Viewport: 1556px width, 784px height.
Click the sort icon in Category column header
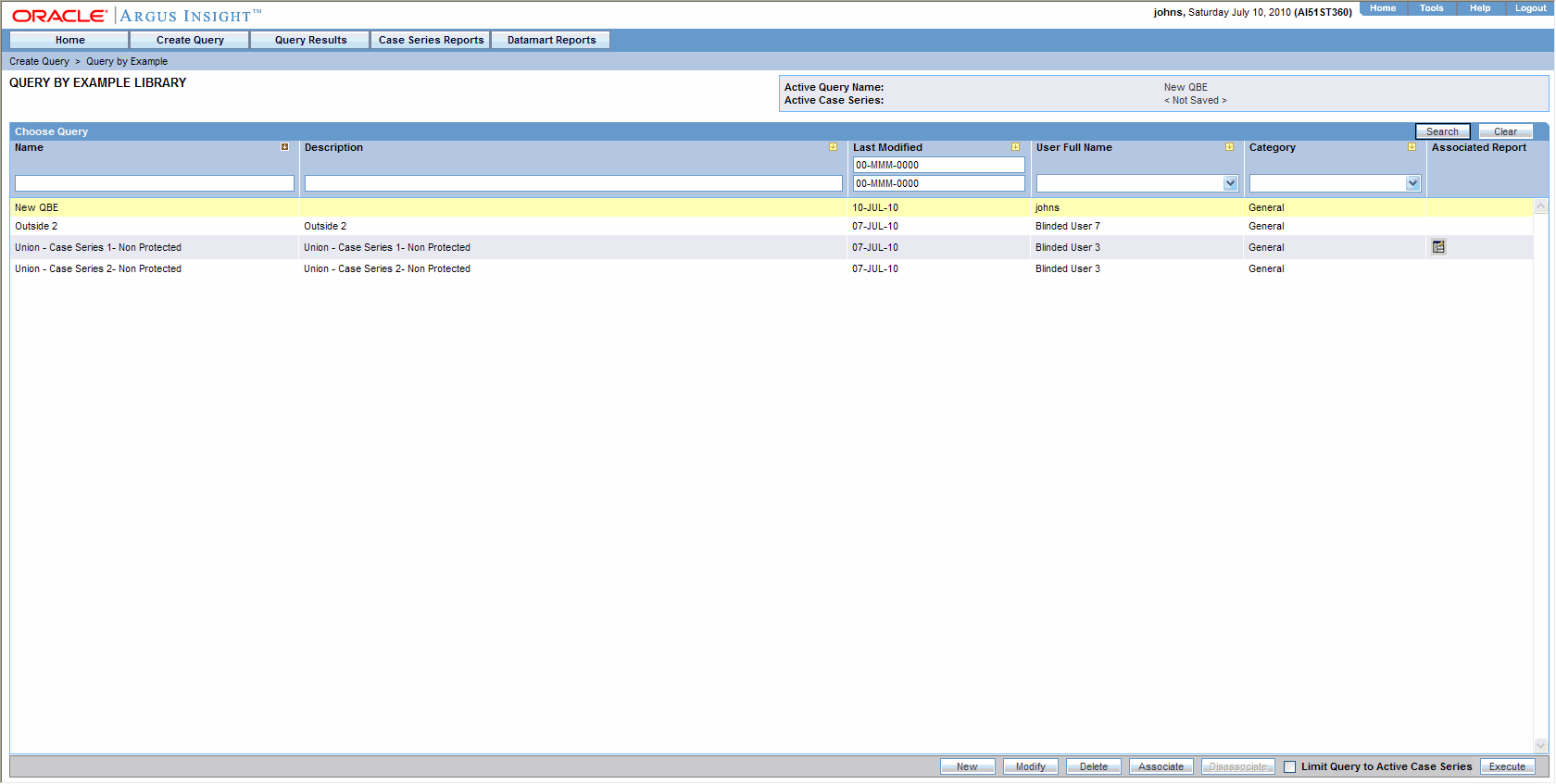tap(1412, 147)
